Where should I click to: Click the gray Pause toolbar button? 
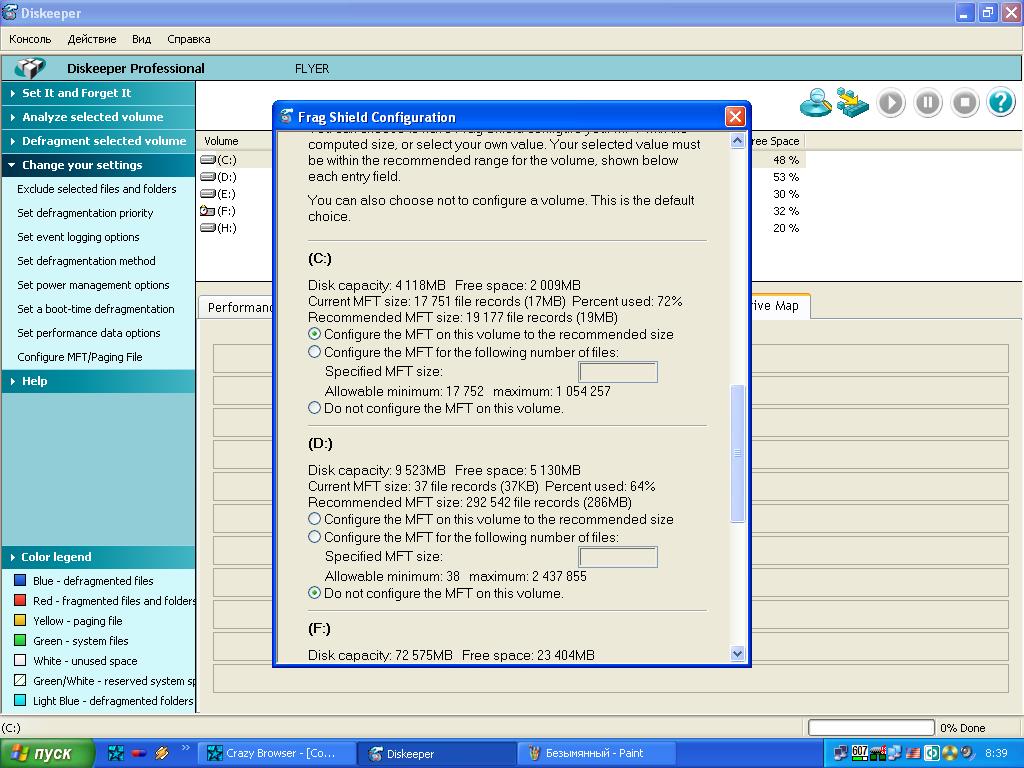(927, 103)
